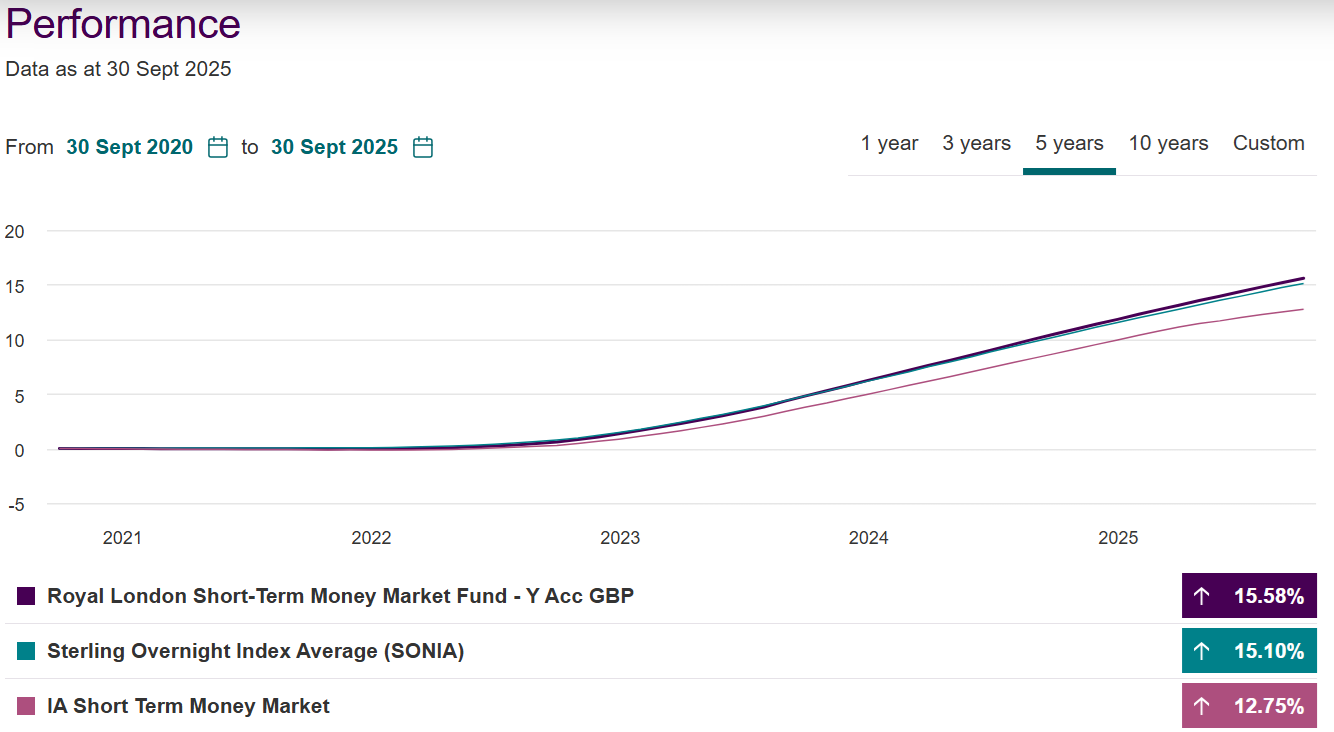Show 10 years performance

tap(1168, 144)
